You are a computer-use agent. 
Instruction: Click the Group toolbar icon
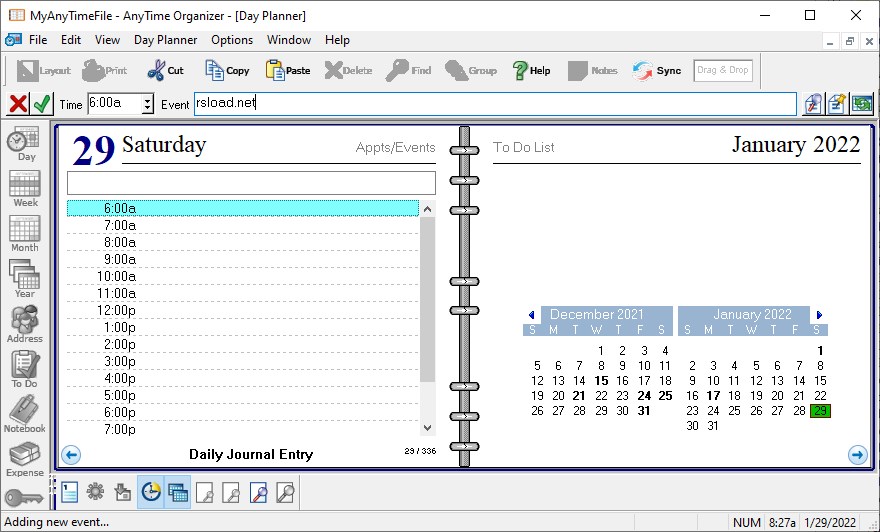[456, 71]
